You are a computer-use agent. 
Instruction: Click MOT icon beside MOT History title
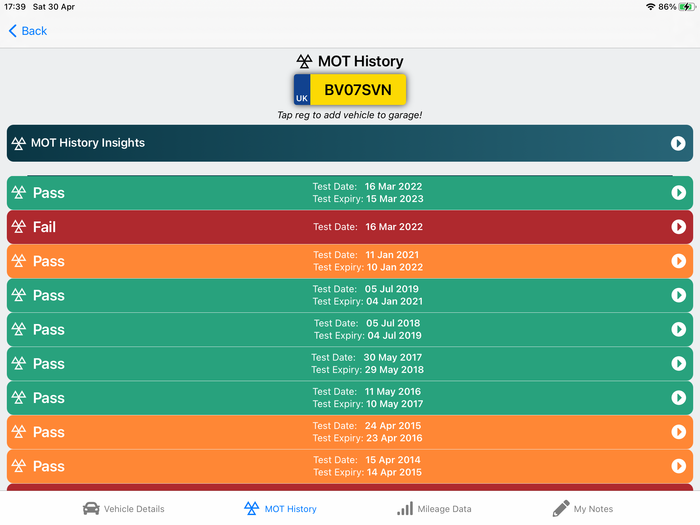point(304,61)
